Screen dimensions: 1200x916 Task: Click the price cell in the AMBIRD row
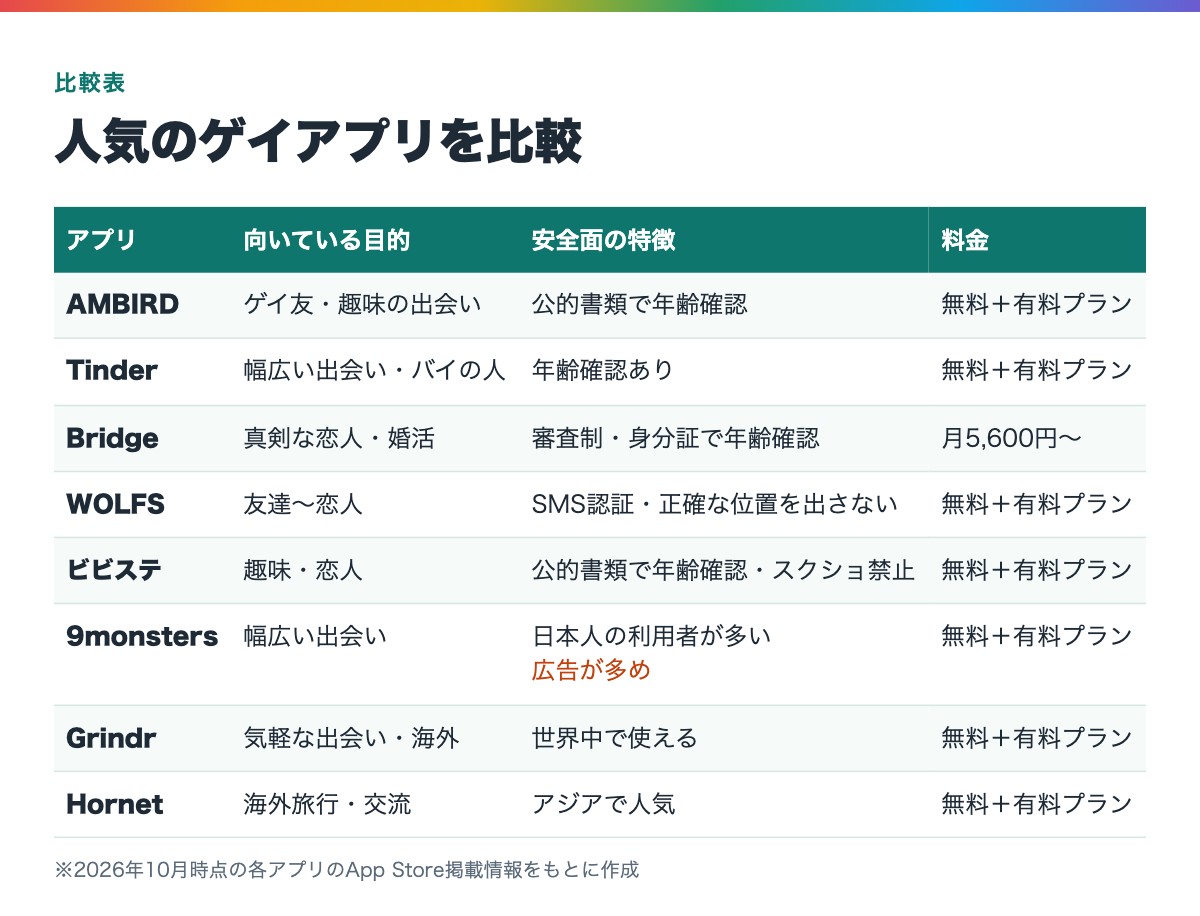1037,305
